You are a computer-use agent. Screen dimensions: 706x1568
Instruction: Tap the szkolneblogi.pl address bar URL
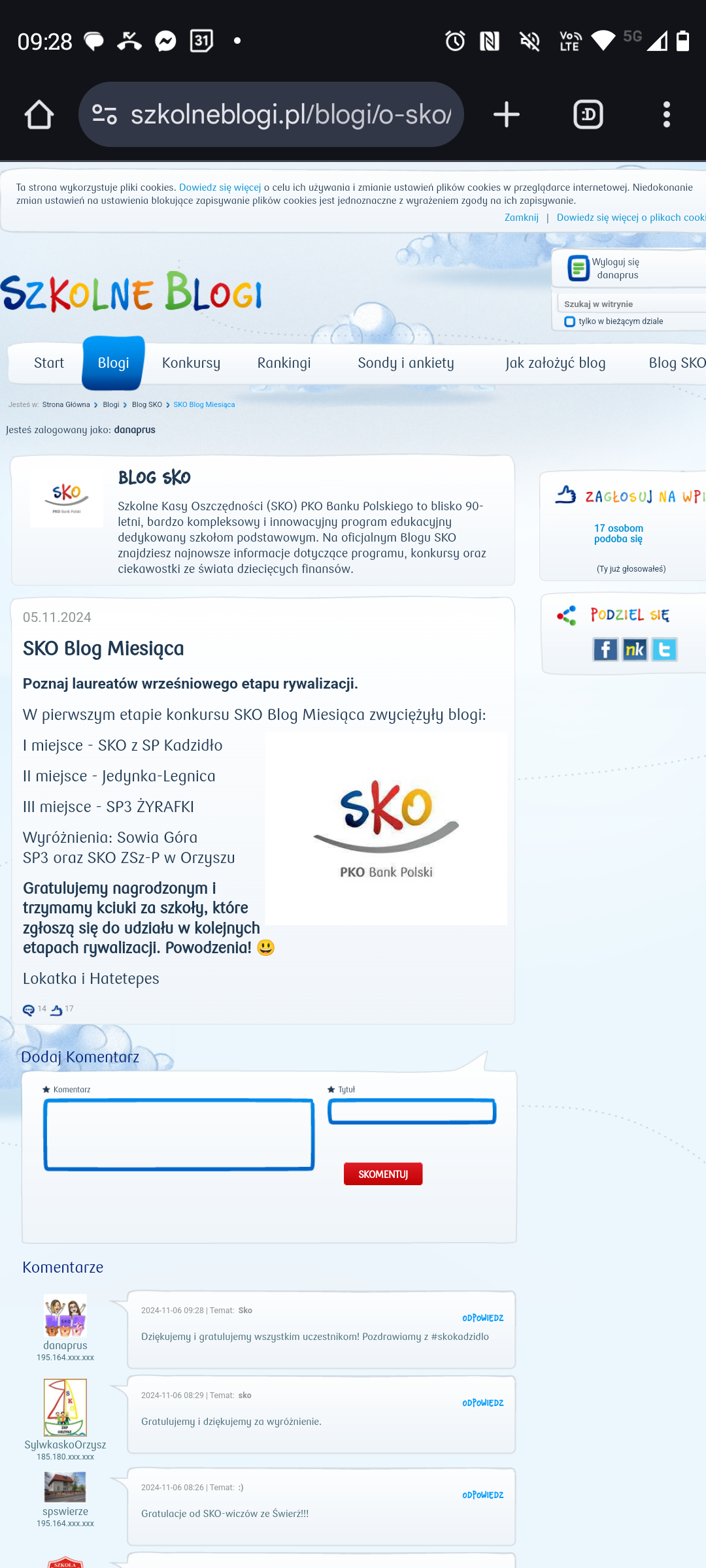click(291, 114)
